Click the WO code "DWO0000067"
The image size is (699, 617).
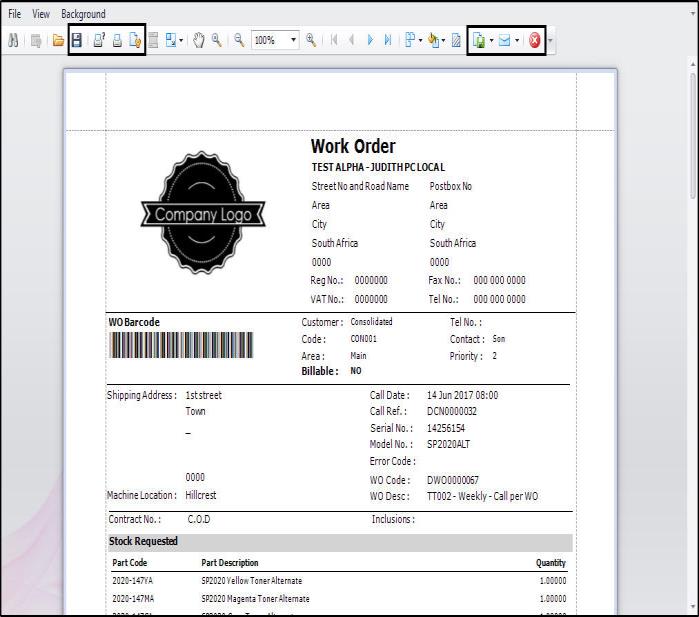pyautogui.click(x=453, y=480)
